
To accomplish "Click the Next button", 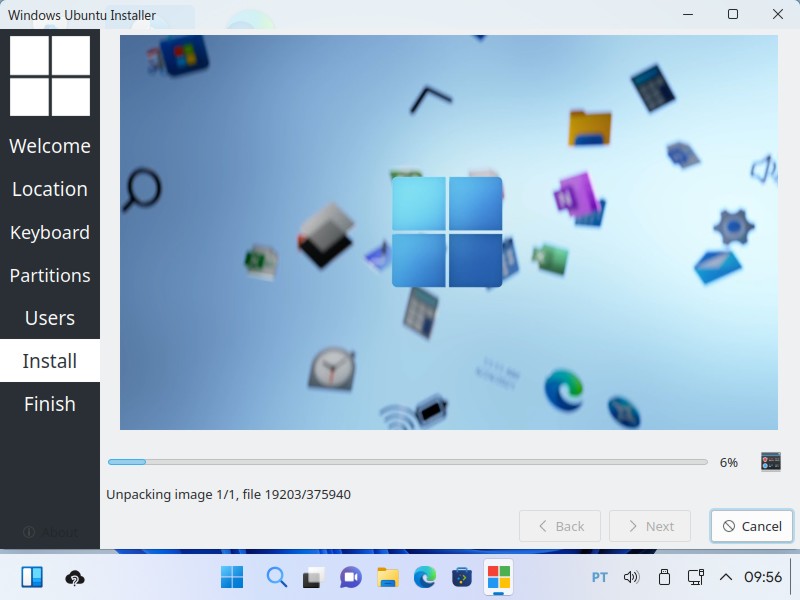I will [649, 526].
